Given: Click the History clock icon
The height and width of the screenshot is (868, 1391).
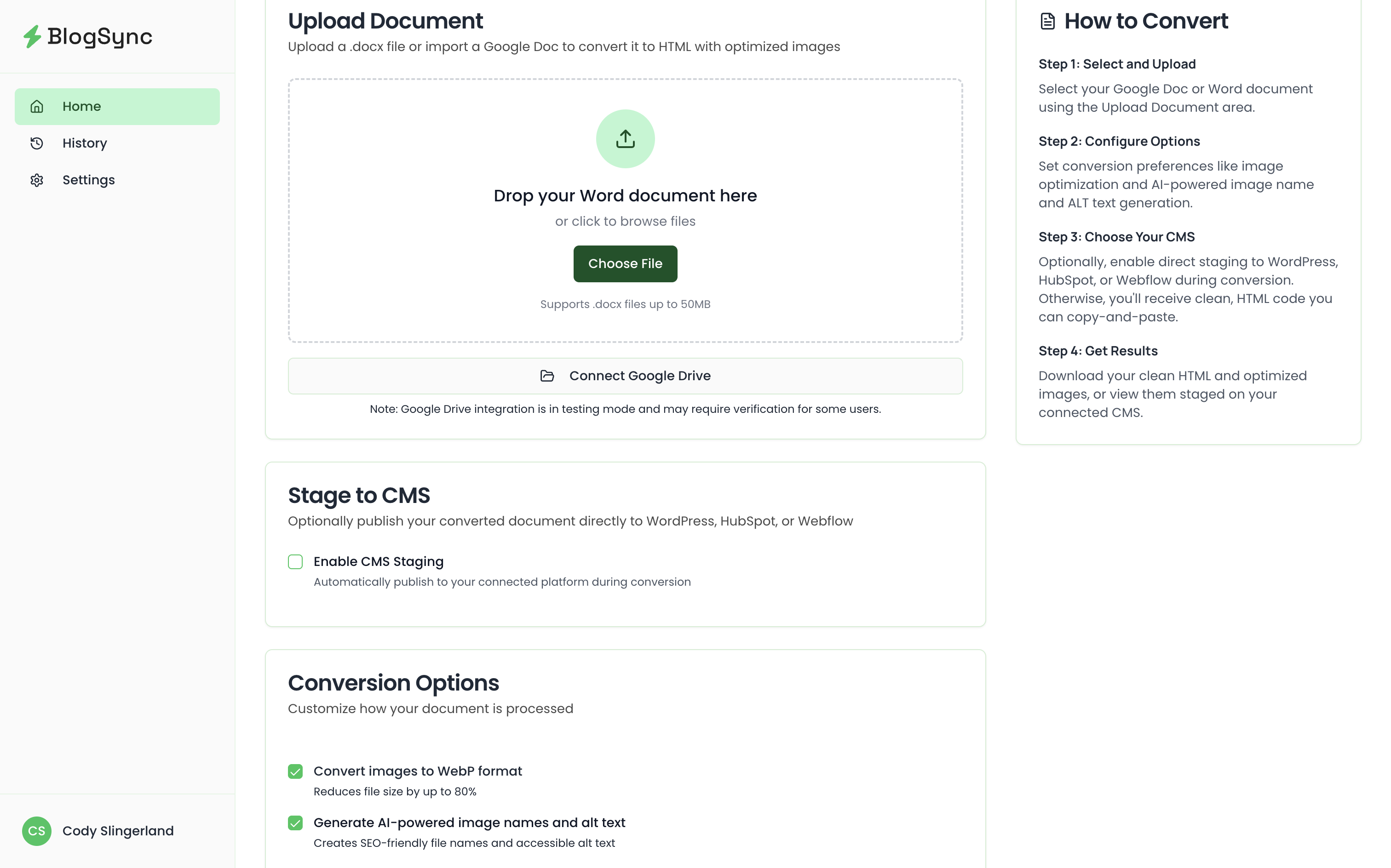Looking at the screenshot, I should [37, 143].
